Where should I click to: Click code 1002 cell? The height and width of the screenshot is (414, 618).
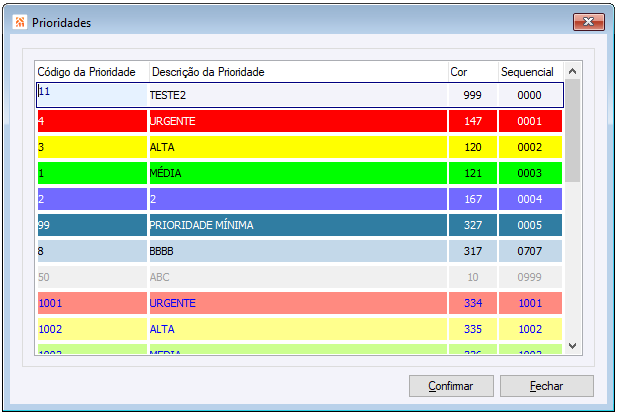point(92,329)
